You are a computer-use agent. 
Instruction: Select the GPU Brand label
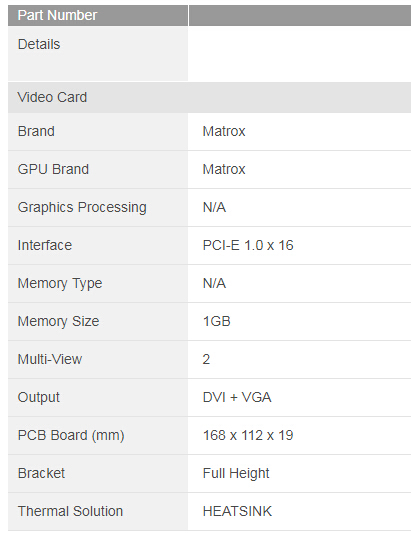click(53, 169)
